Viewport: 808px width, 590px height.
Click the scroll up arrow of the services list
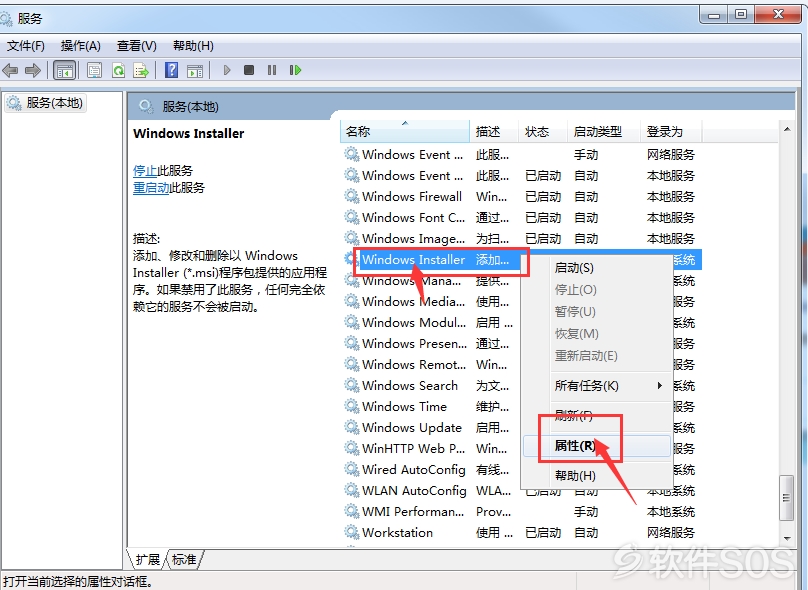[787, 129]
